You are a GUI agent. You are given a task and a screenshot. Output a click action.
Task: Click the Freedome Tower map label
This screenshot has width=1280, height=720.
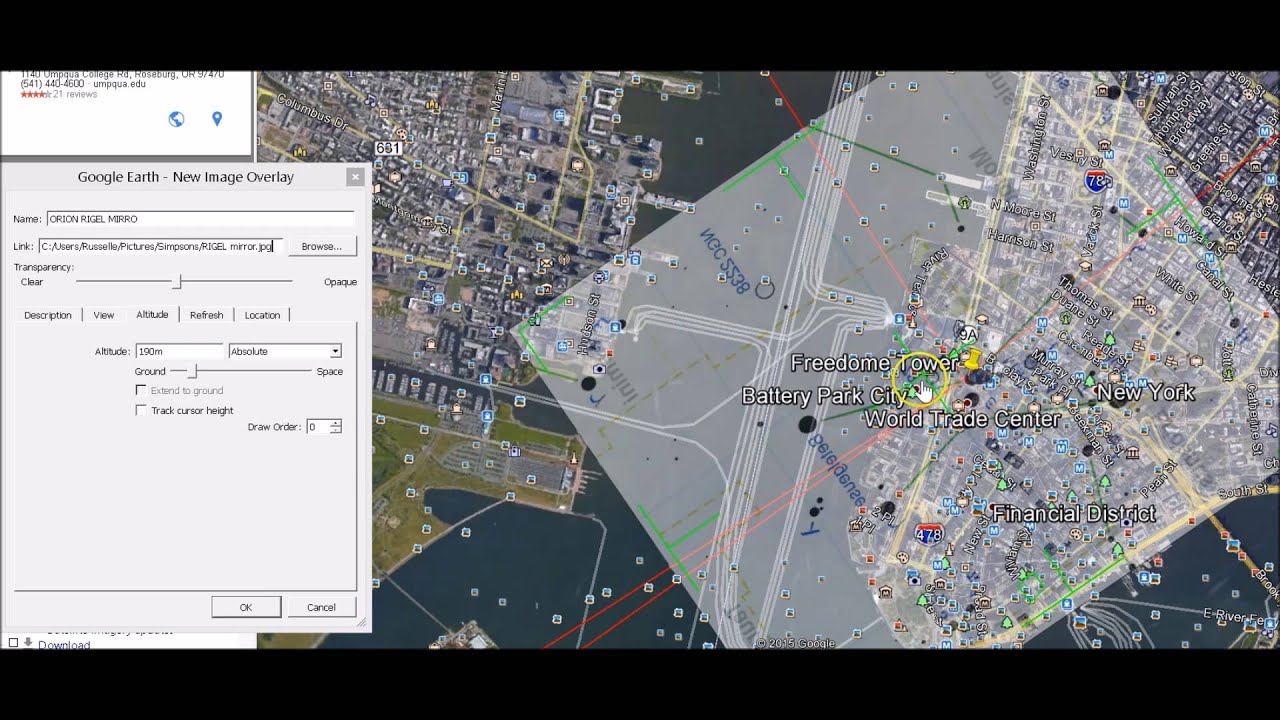pos(875,363)
